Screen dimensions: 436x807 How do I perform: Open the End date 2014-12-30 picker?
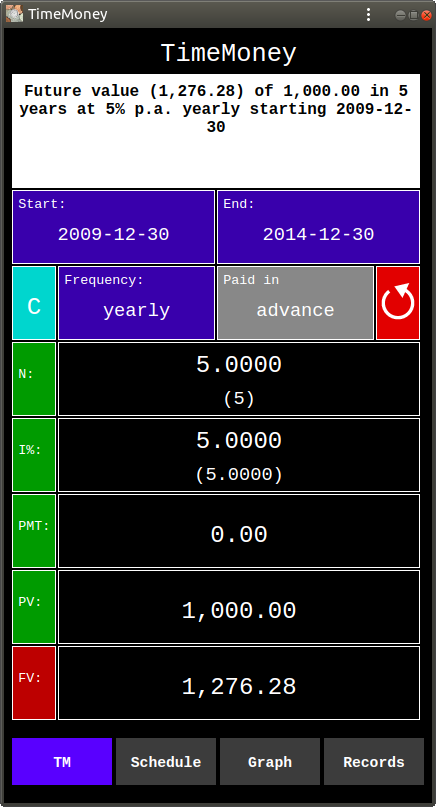click(x=319, y=227)
